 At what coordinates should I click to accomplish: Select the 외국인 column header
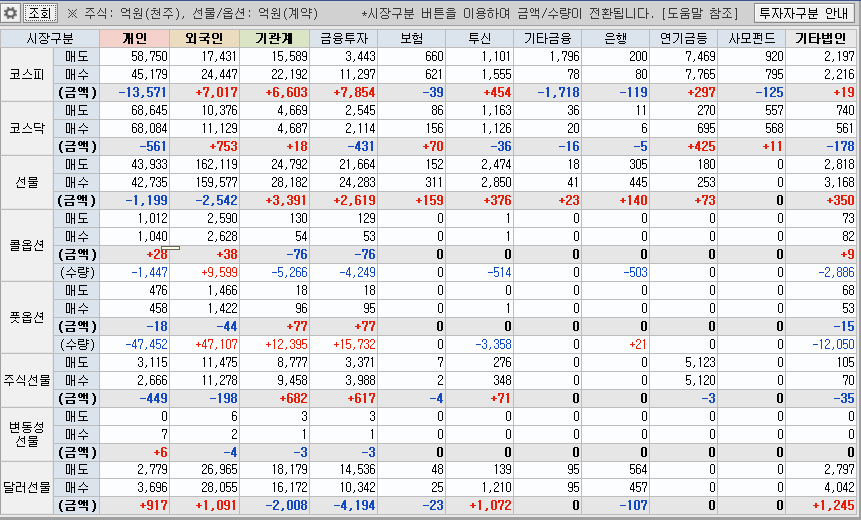(204, 38)
